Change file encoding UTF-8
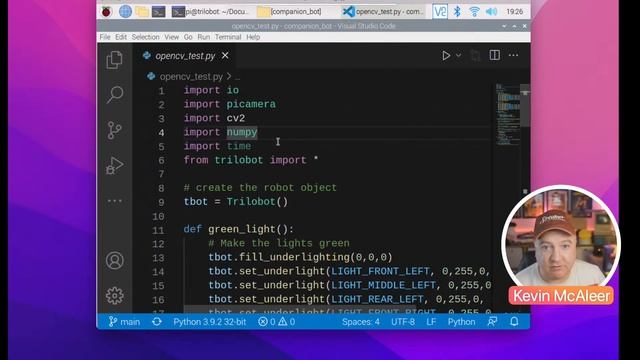Viewport: 640px width, 360px height. 403,322
